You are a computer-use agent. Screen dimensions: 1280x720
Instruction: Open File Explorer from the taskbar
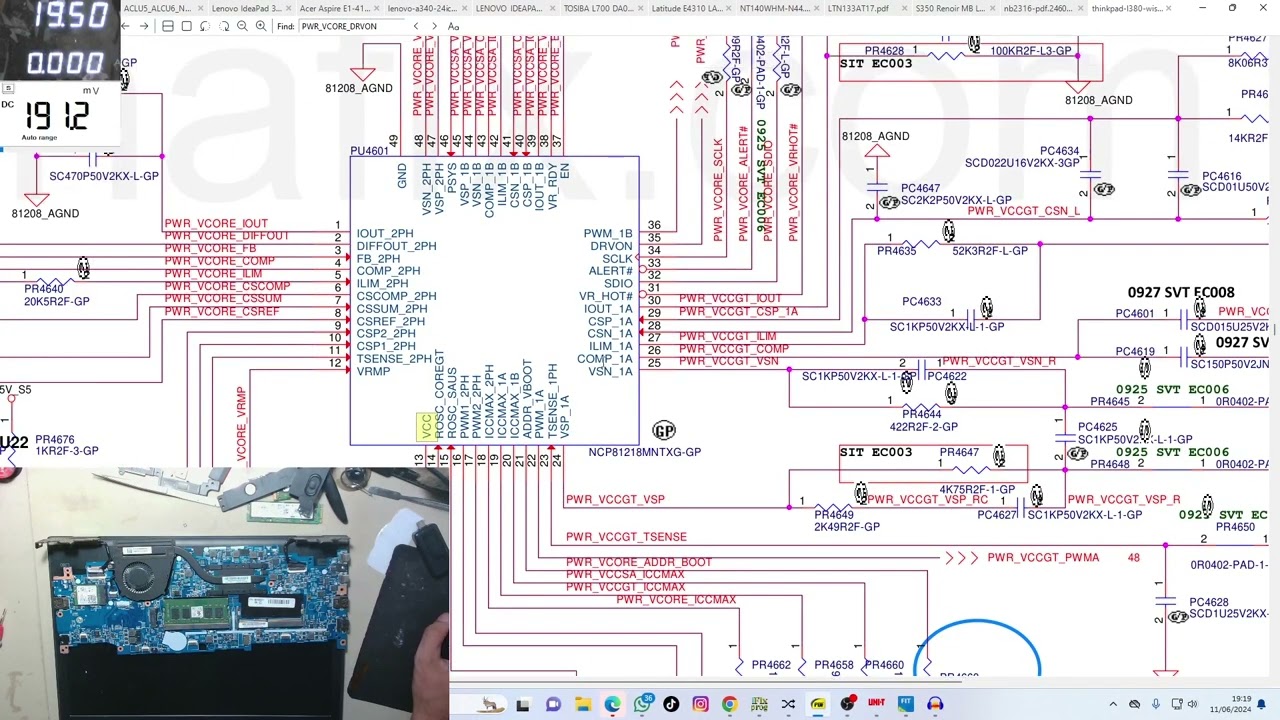[x=583, y=704]
